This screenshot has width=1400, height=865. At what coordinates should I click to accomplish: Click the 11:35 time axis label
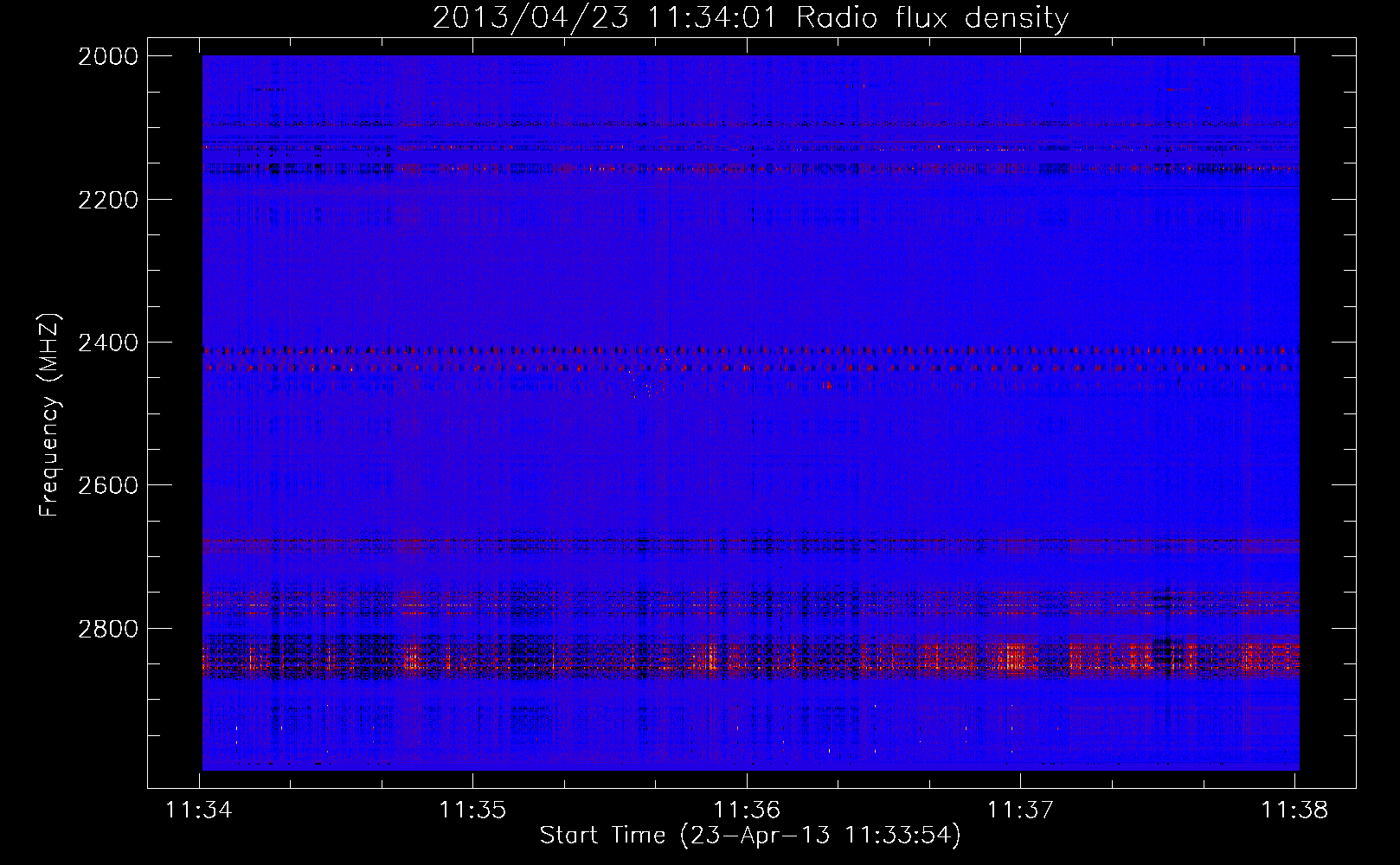[472, 810]
